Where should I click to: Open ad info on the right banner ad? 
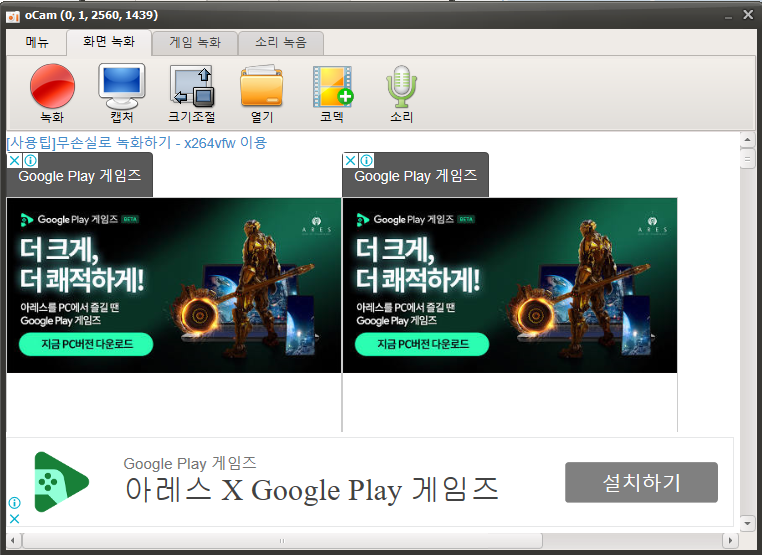point(366,160)
